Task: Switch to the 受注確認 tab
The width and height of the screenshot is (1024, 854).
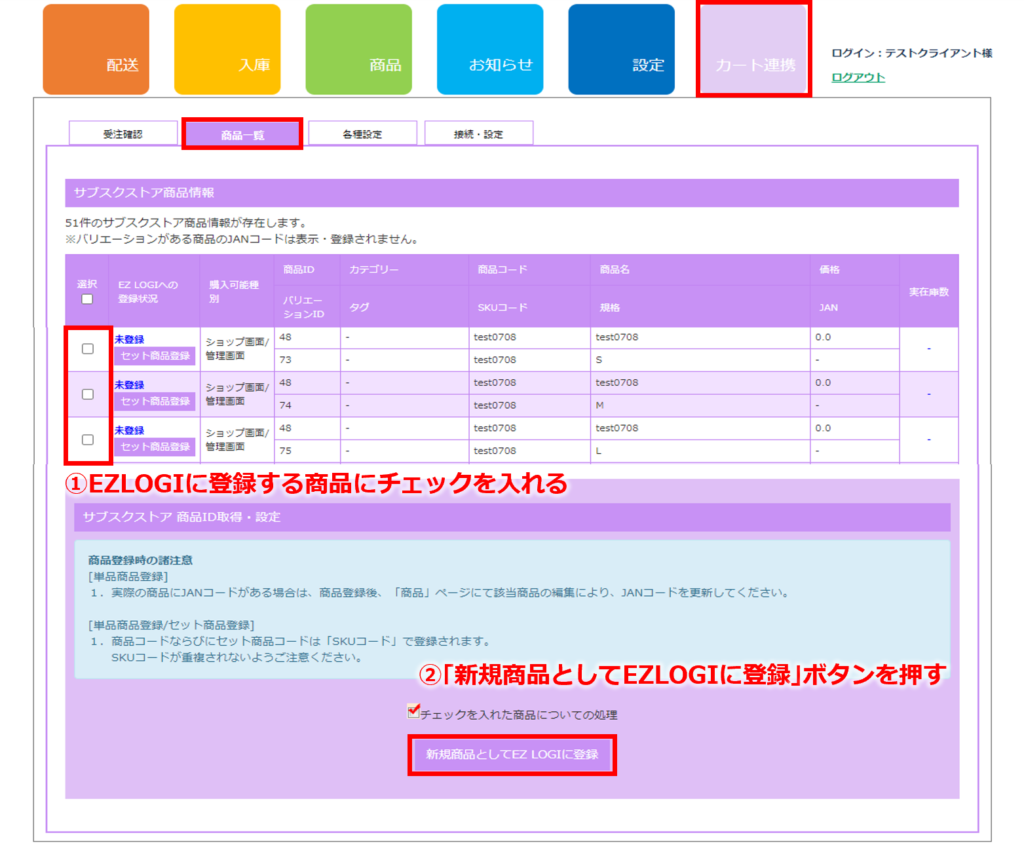Action: (x=123, y=134)
